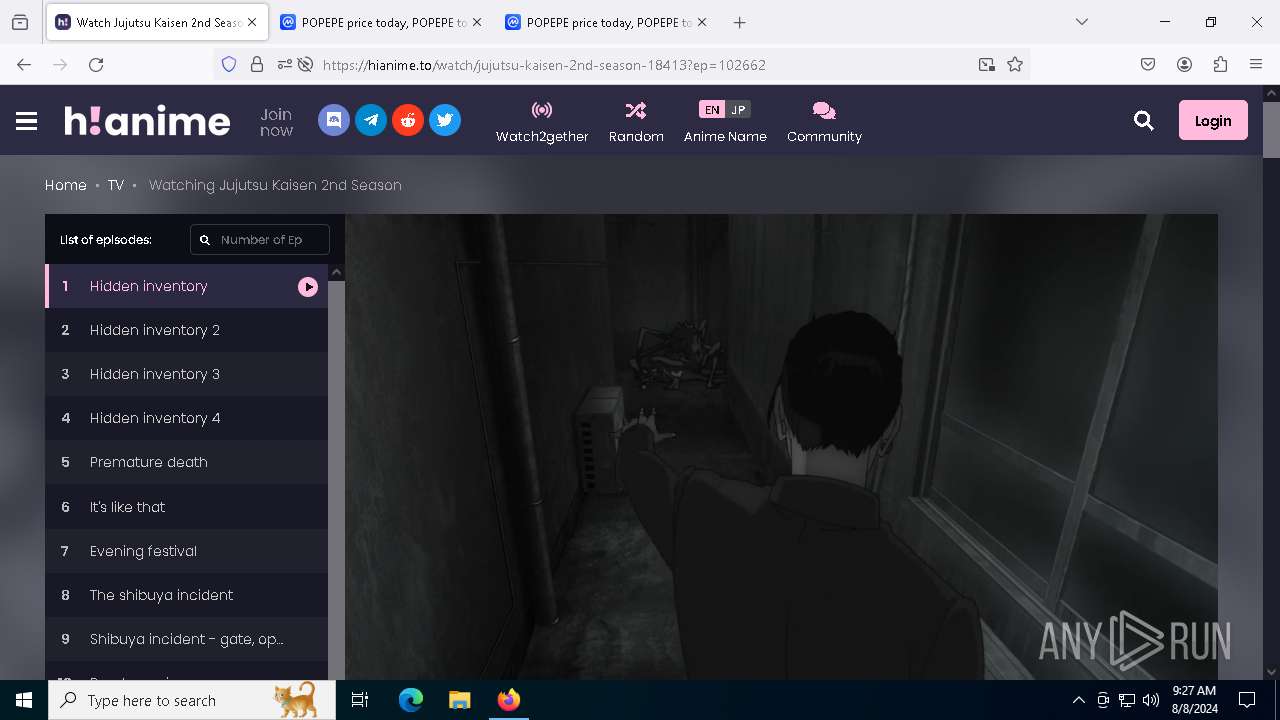1280x720 pixels.
Task: Open the Discord join icon
Action: click(x=334, y=120)
